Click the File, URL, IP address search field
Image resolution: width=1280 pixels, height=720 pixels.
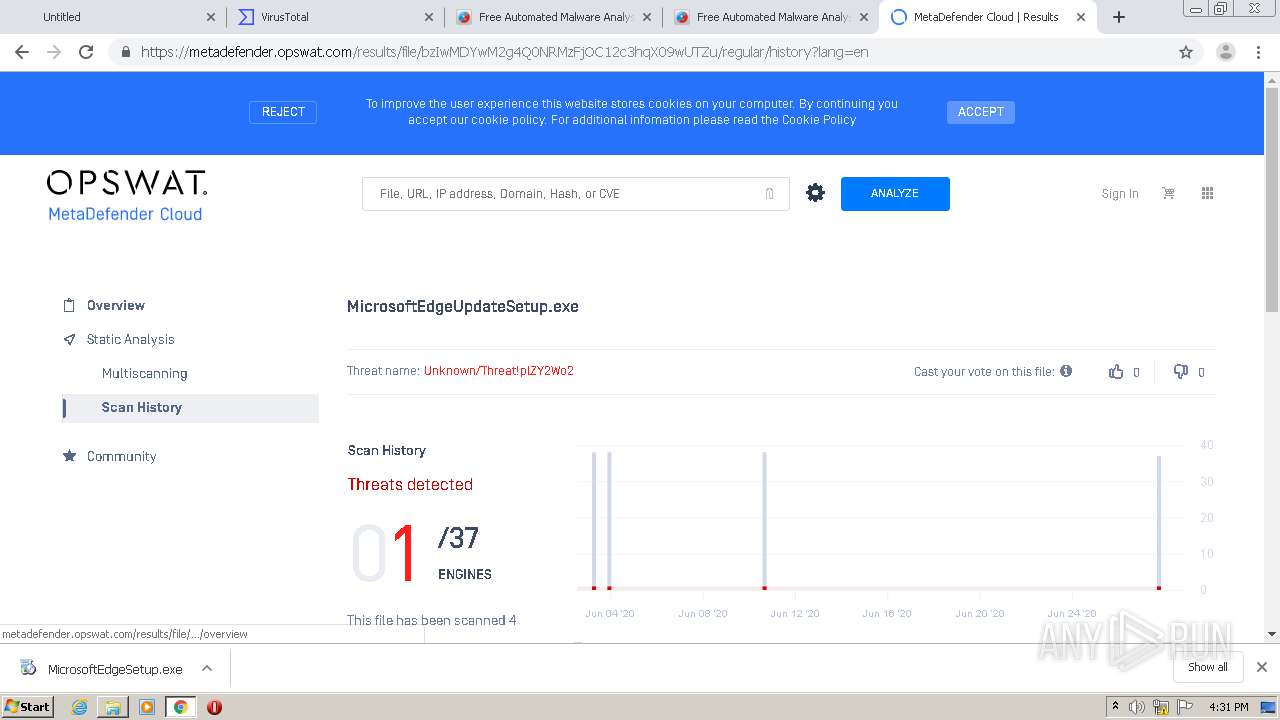click(575, 194)
